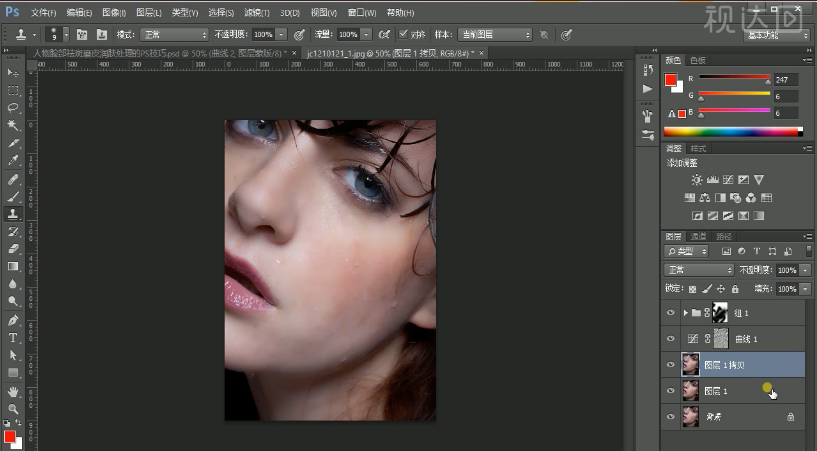Expand the 组 1 group
Image resolution: width=817 pixels, height=451 pixels.
click(x=686, y=313)
